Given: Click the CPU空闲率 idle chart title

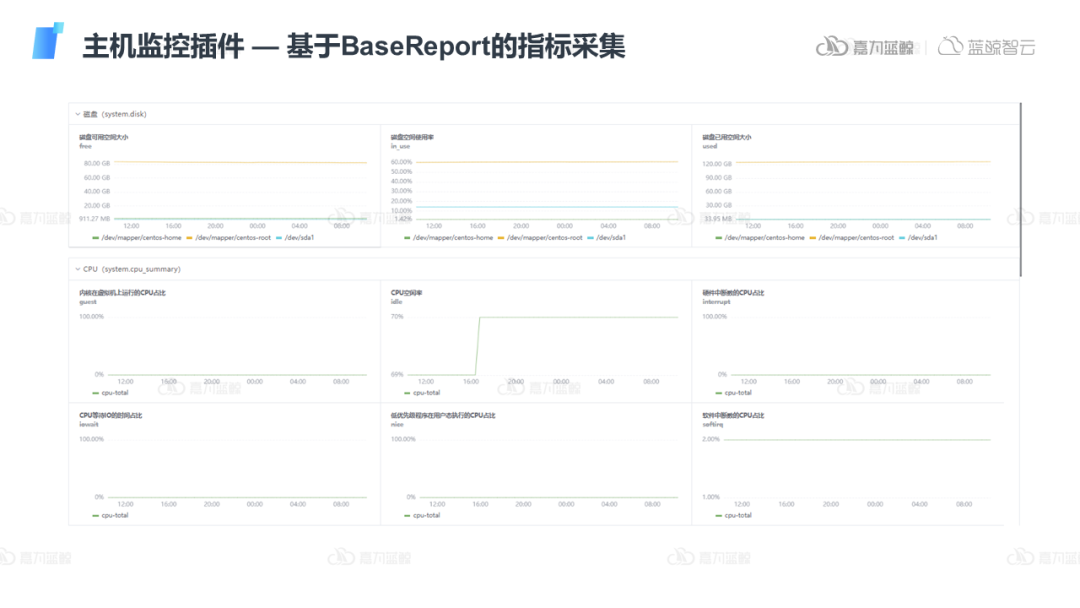Looking at the screenshot, I should [406, 293].
